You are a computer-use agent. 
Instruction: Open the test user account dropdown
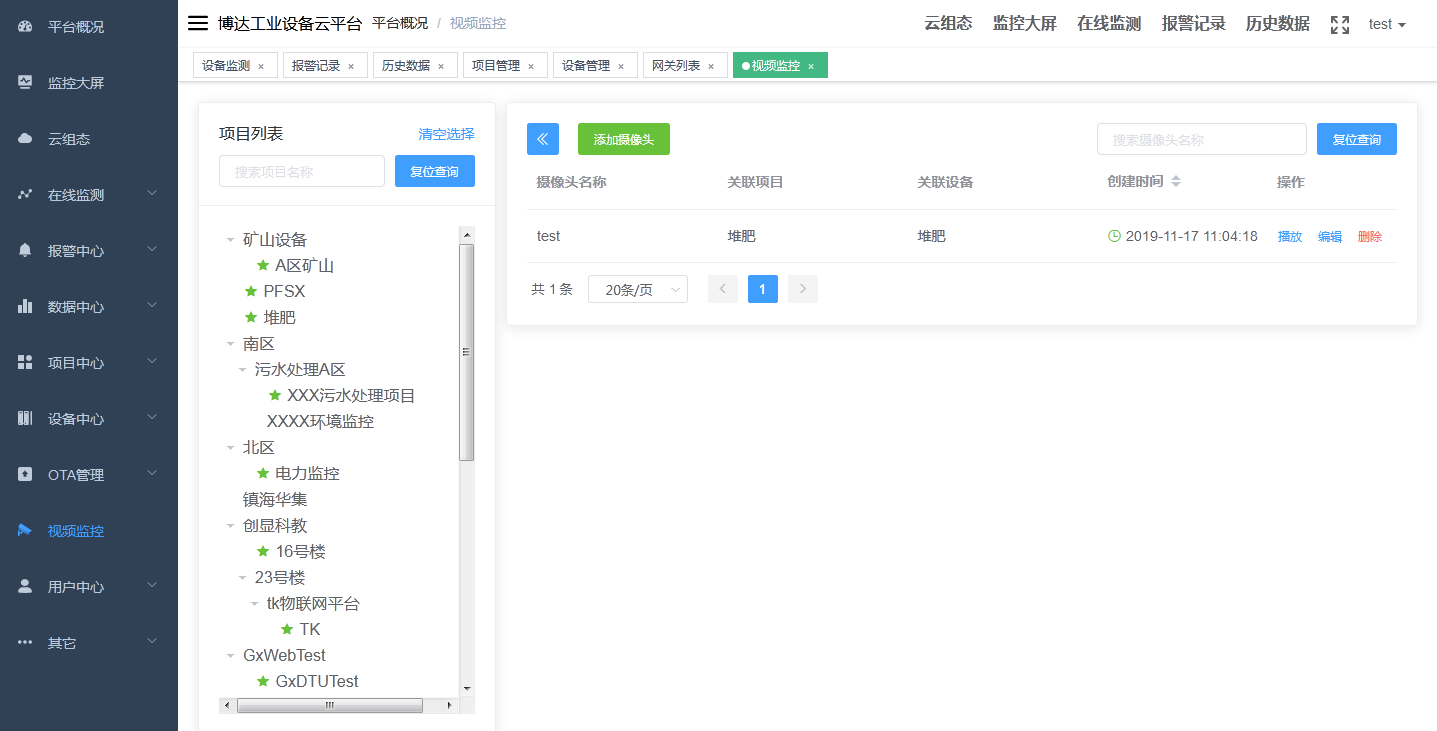[1387, 24]
